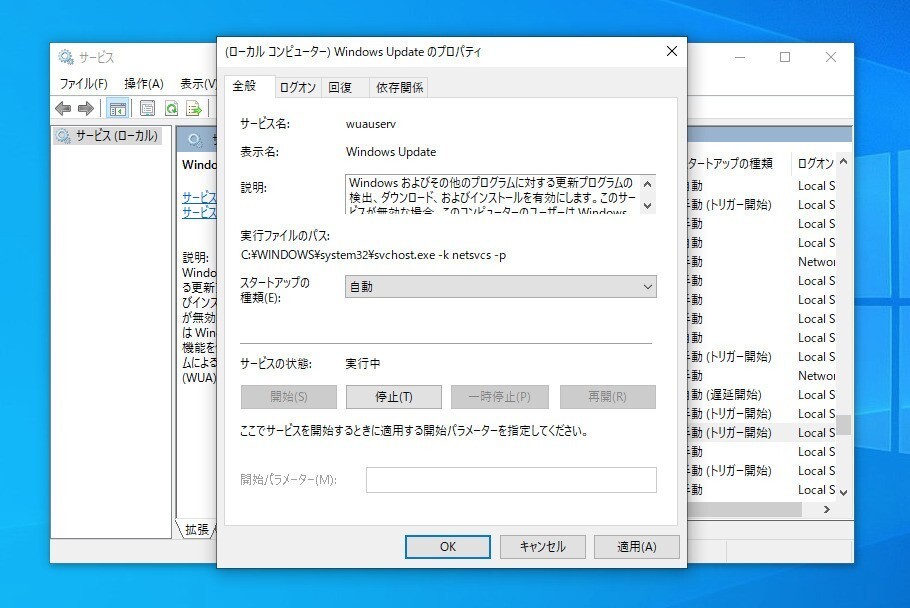The height and width of the screenshot is (608, 910).
Task: Click description box scroll down arrow
Action: pos(648,205)
